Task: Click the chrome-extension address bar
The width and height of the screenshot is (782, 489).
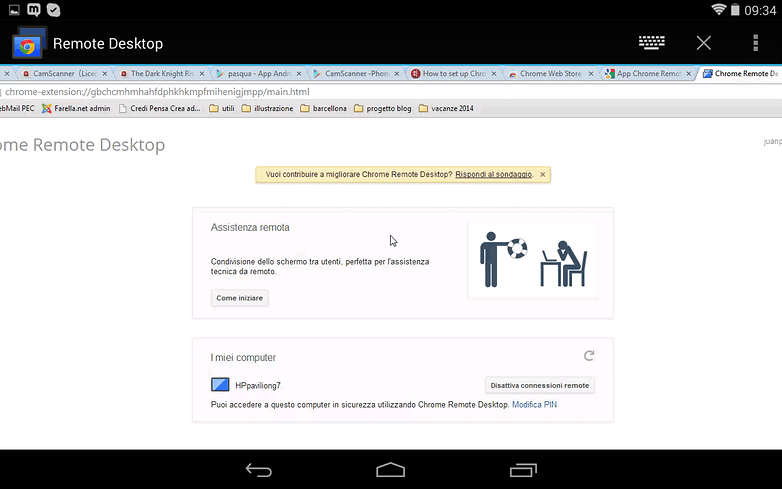Action: click(391, 92)
